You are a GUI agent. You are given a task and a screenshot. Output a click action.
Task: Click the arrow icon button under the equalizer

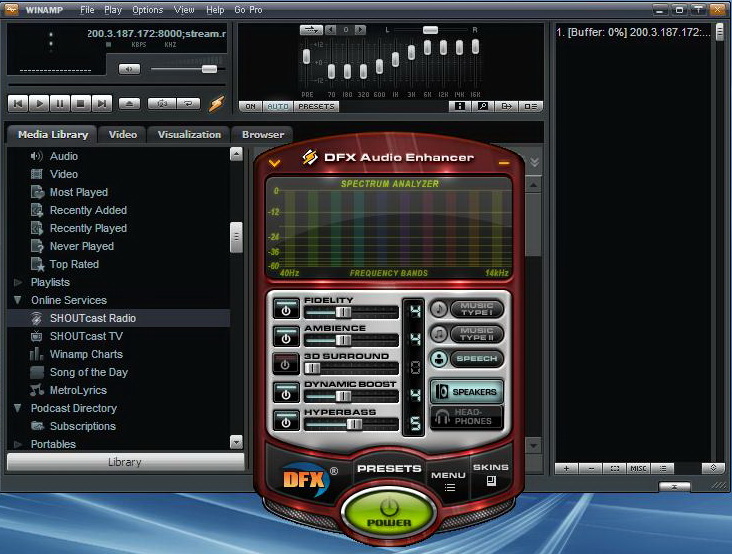[507, 106]
